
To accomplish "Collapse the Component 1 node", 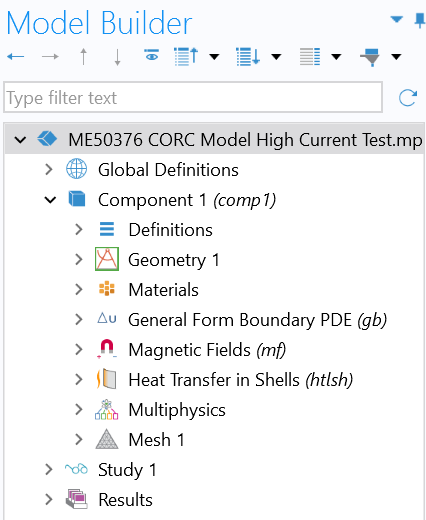I will 50,200.
